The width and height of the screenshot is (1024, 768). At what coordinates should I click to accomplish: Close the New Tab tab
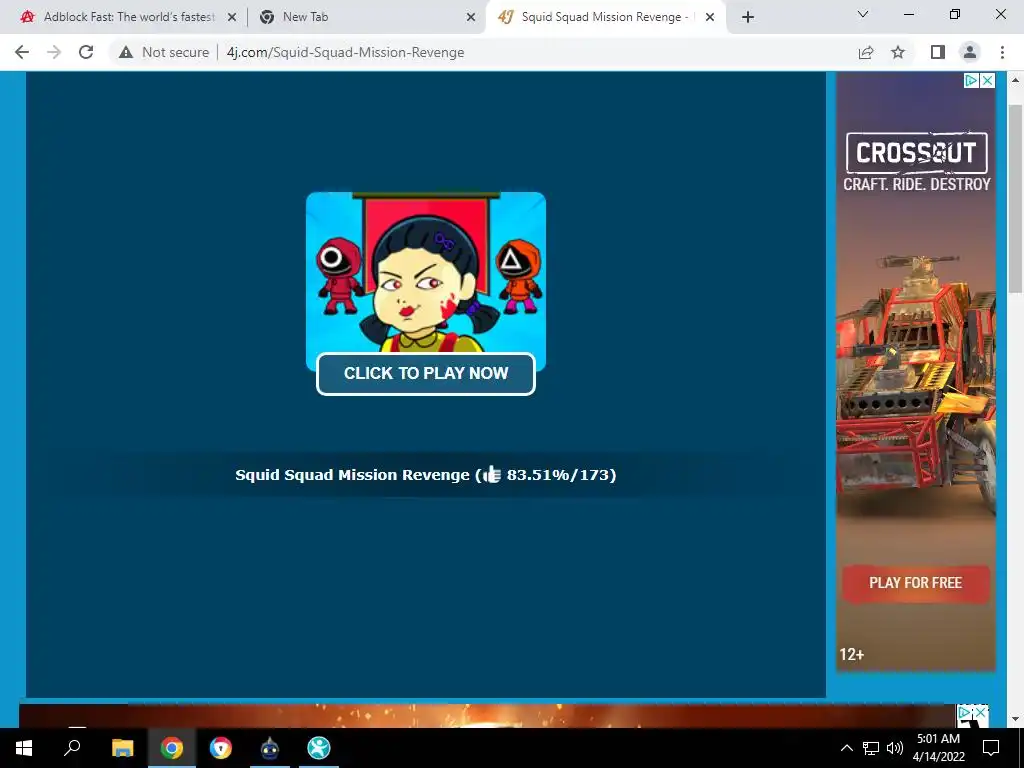(471, 18)
